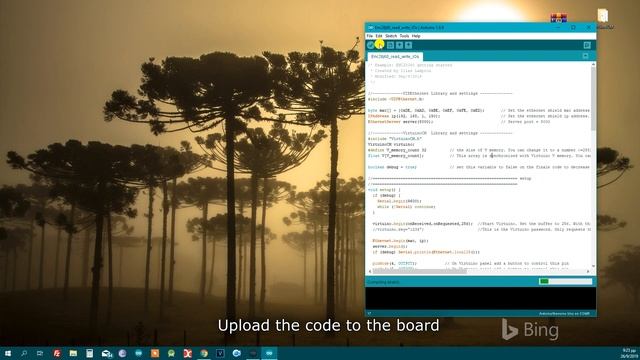Open the taskbar Search magnifier icon
Screen dimensions: 640x360
click(24, 353)
